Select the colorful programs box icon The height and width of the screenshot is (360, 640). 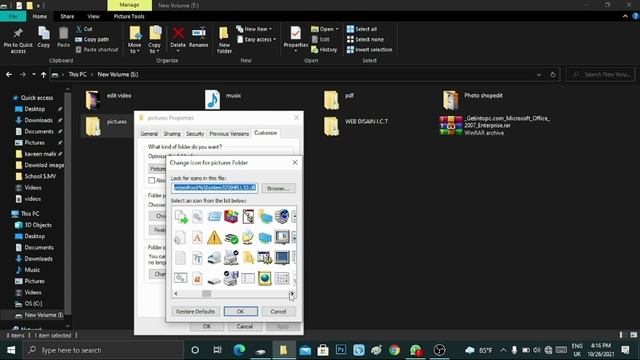231,216
